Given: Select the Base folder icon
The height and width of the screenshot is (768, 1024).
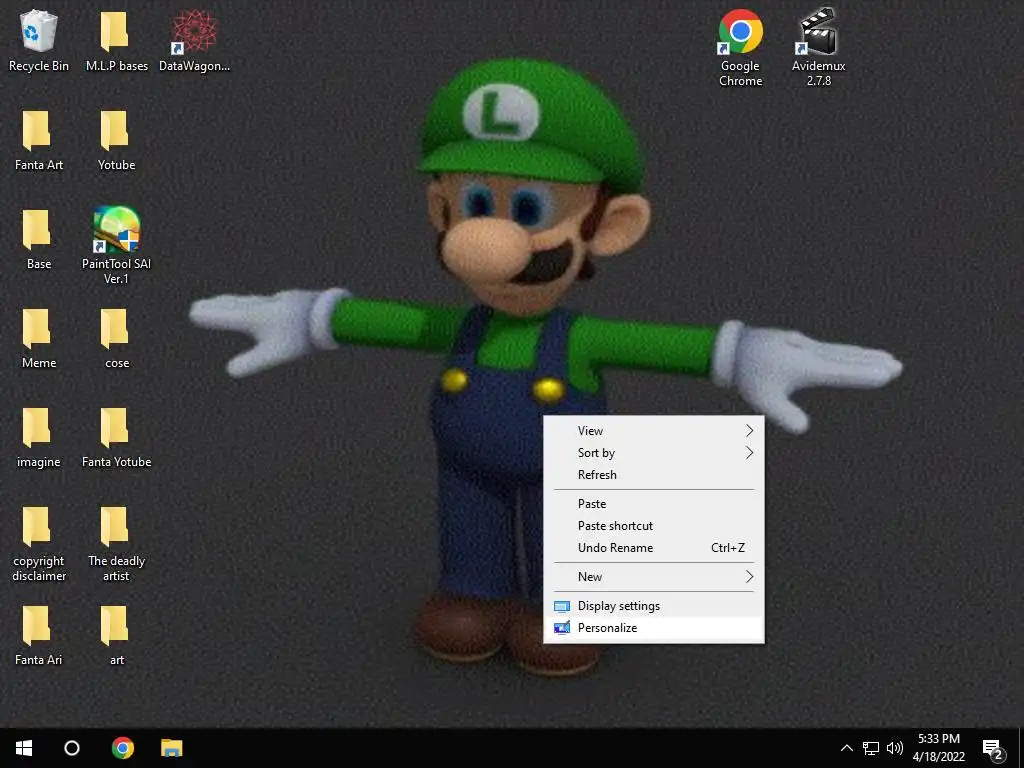Looking at the screenshot, I should pos(39,240).
